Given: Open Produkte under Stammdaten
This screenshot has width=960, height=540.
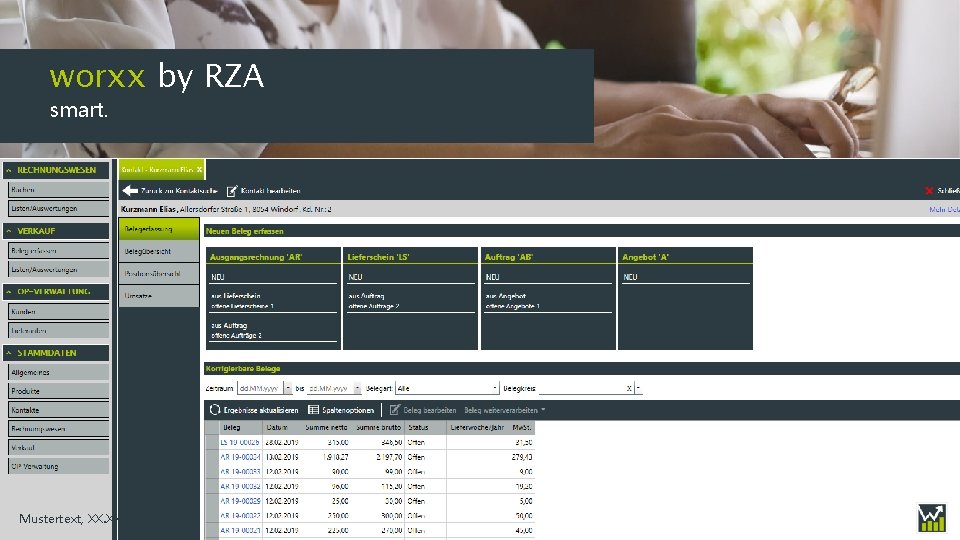Looking at the screenshot, I should click(58, 391).
